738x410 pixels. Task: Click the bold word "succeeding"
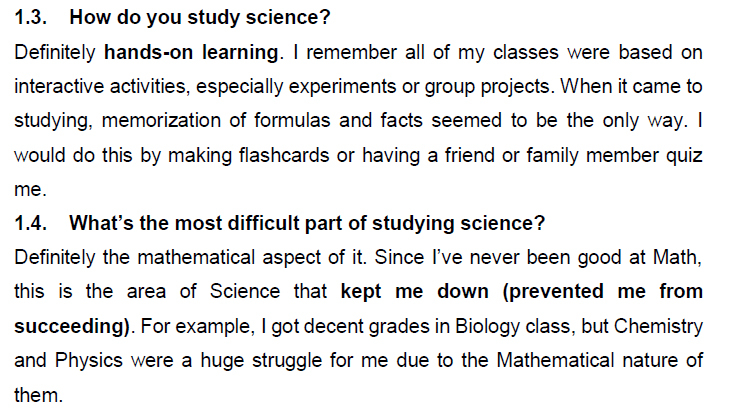pyautogui.click(x=70, y=326)
